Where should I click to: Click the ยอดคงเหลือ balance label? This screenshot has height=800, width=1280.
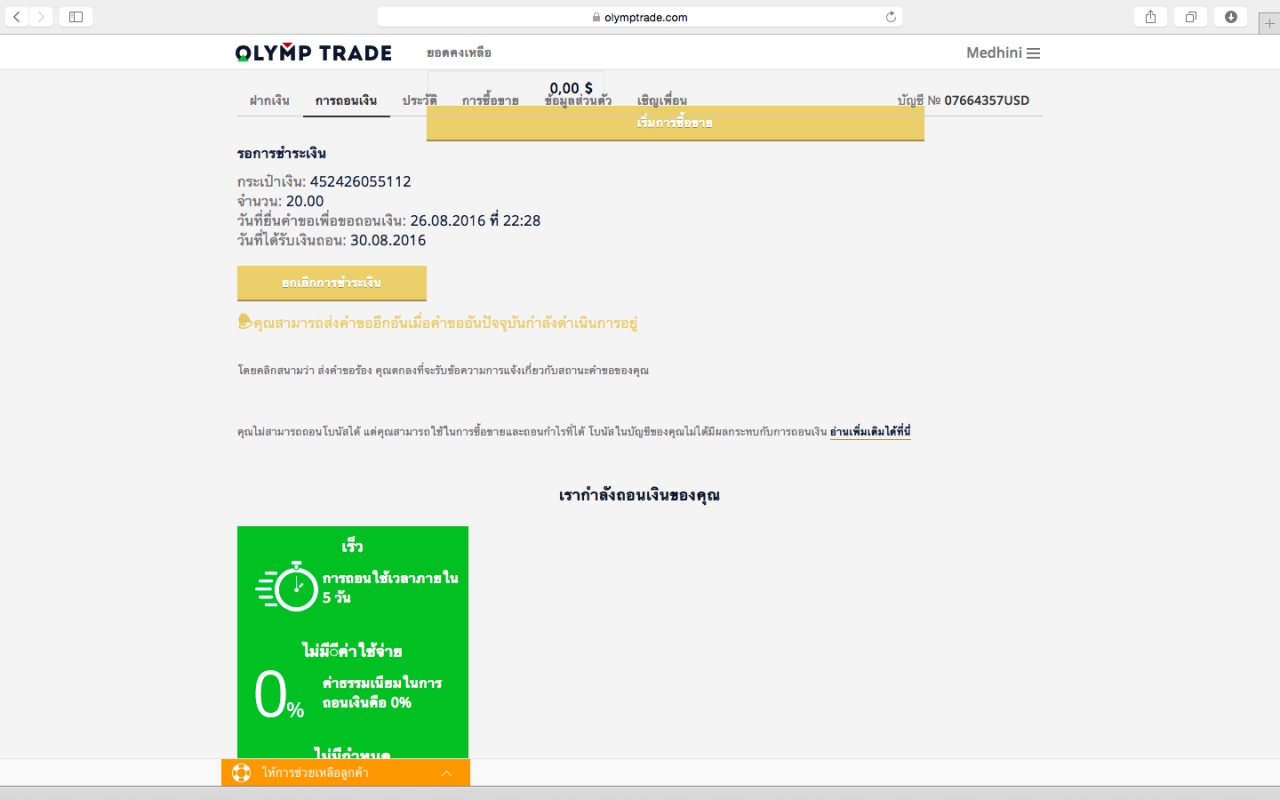coord(459,53)
